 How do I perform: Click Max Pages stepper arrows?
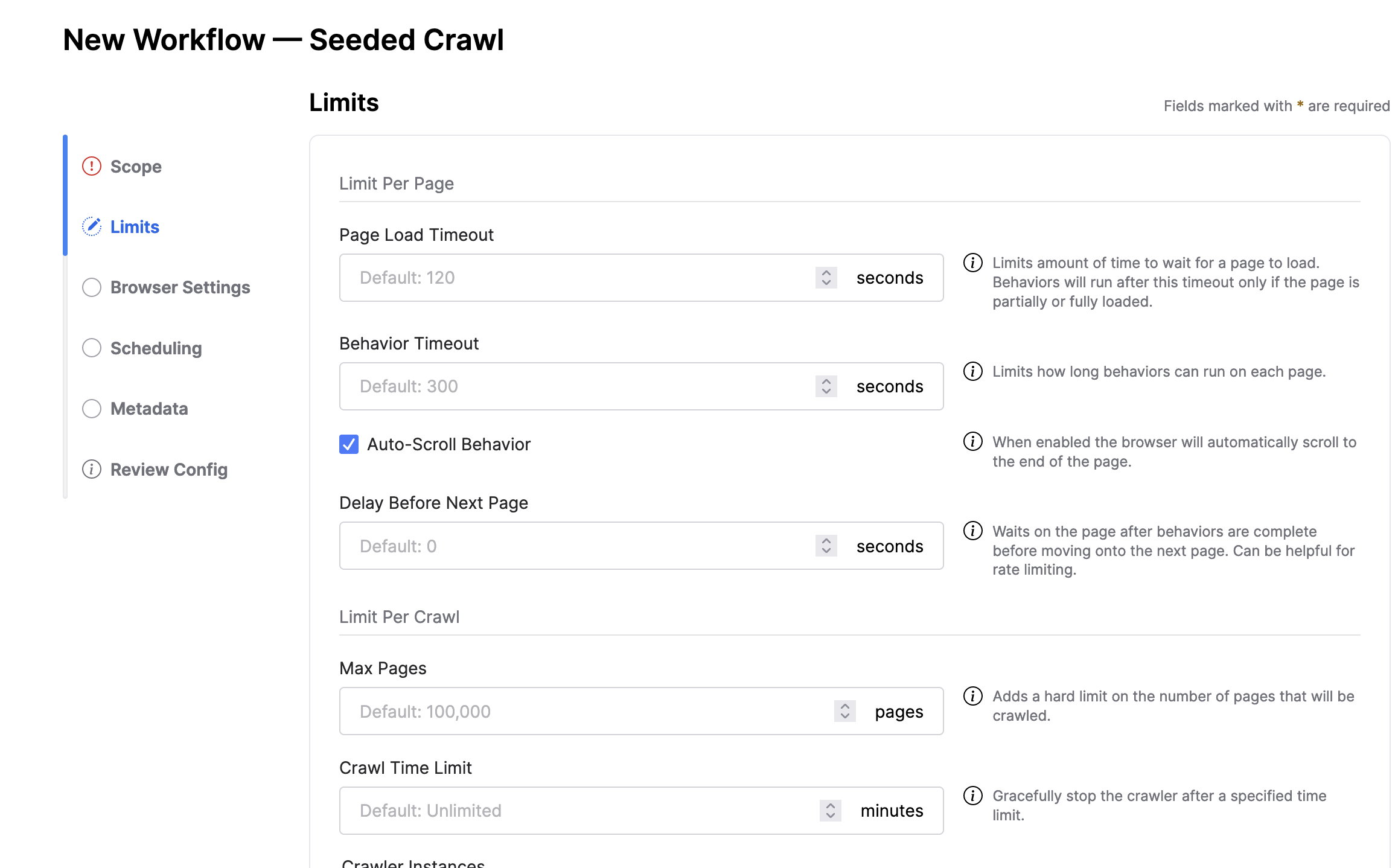click(x=844, y=711)
